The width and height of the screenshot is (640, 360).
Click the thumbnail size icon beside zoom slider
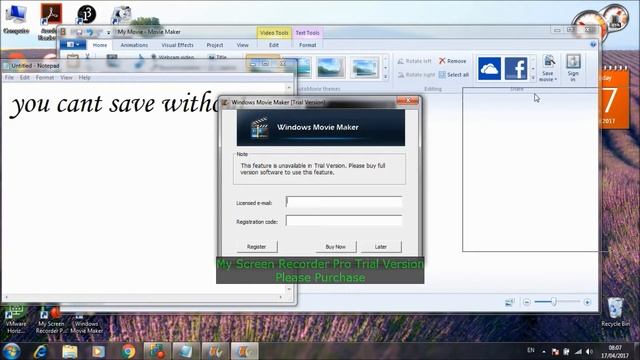tap(509, 302)
